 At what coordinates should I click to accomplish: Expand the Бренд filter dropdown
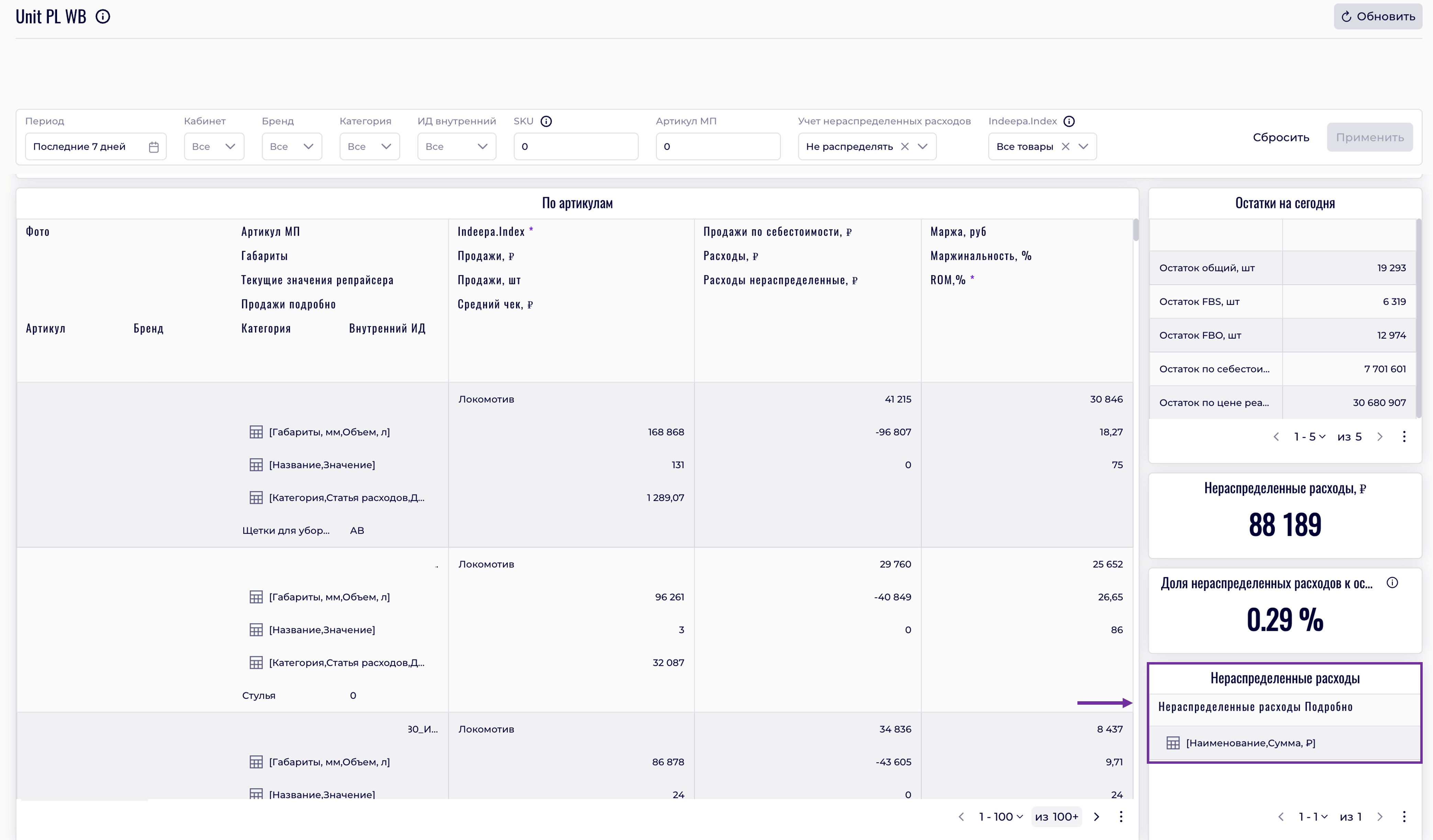(x=292, y=147)
